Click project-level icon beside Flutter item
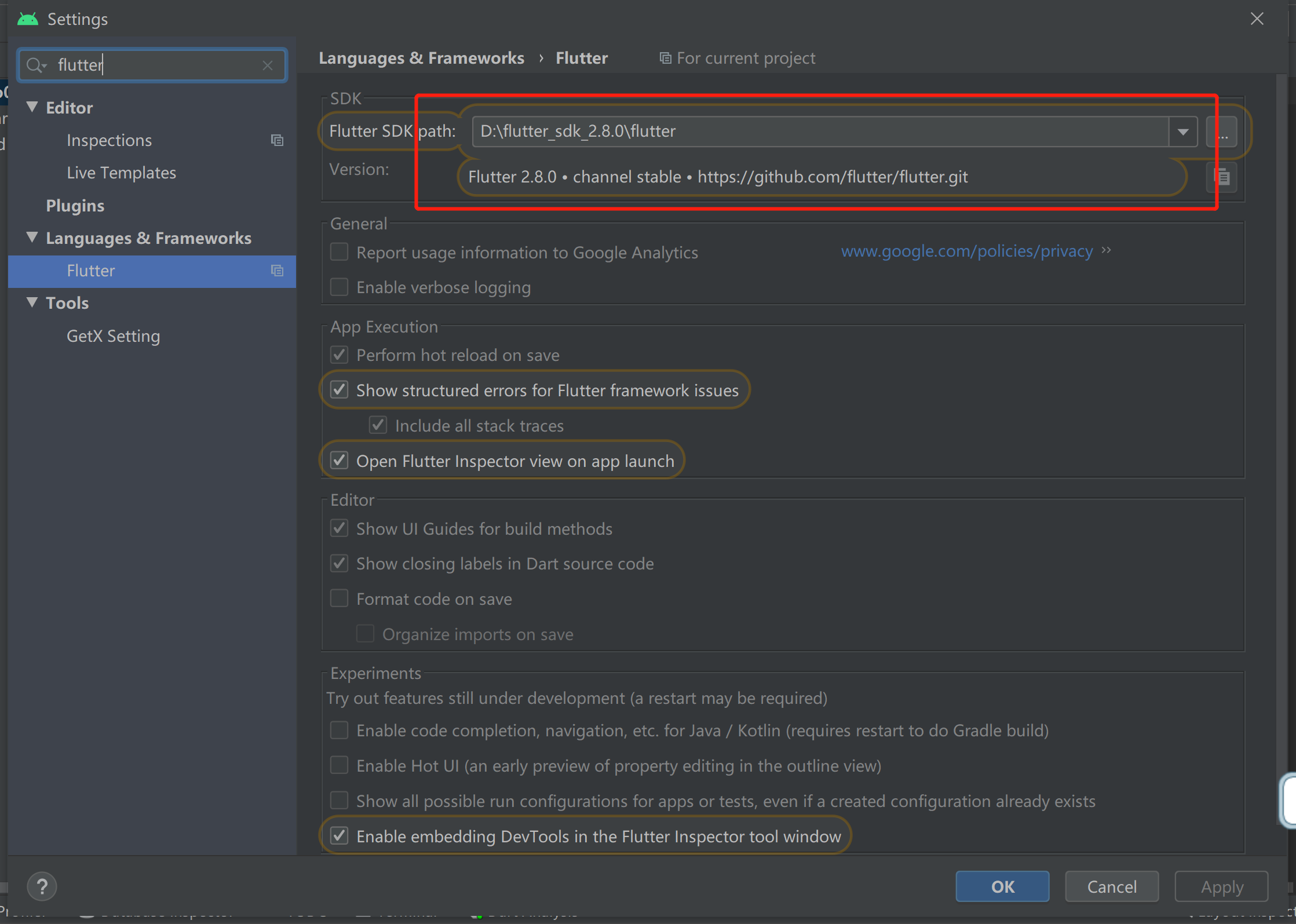 click(x=277, y=271)
